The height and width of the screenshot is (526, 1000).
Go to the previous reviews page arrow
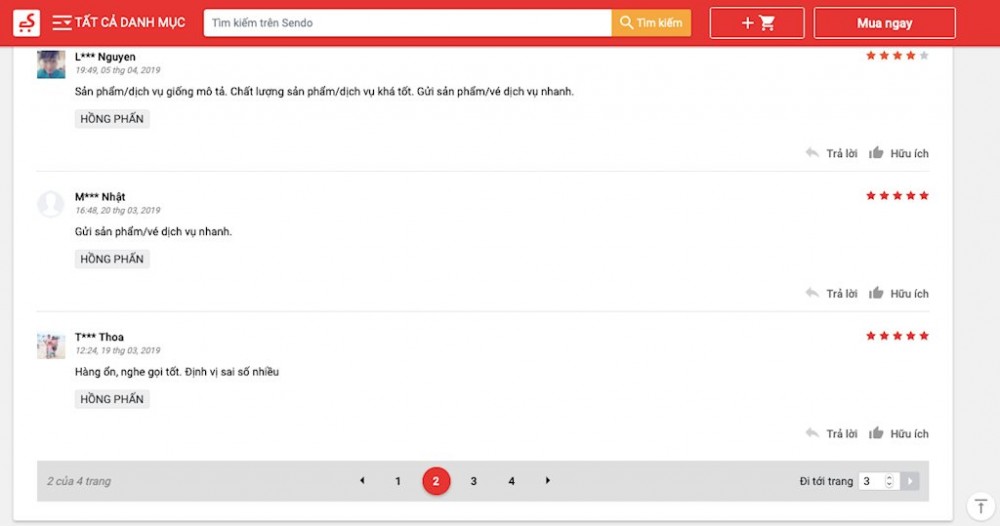[362, 481]
